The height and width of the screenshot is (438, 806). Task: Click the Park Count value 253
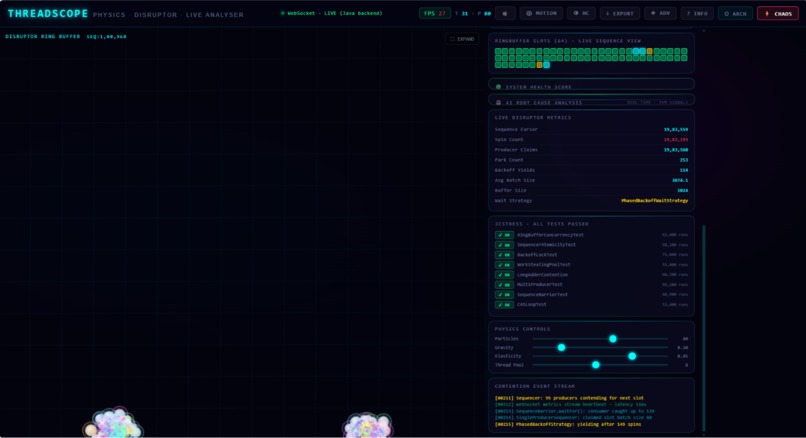[x=684, y=160]
